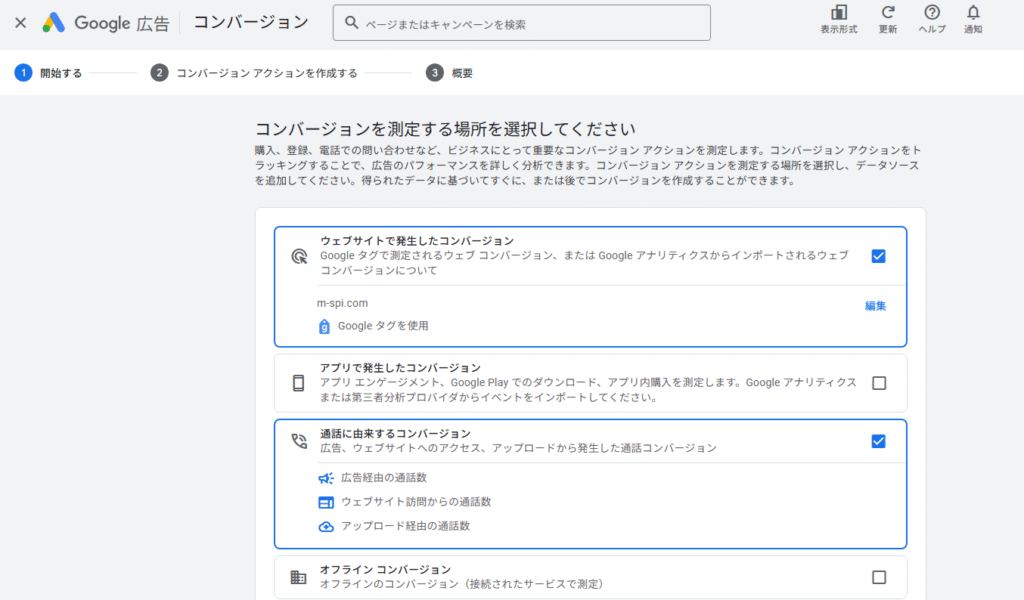
Task: Click the icon beside ウェブサイト訪問からの通話数
Action: coord(324,504)
